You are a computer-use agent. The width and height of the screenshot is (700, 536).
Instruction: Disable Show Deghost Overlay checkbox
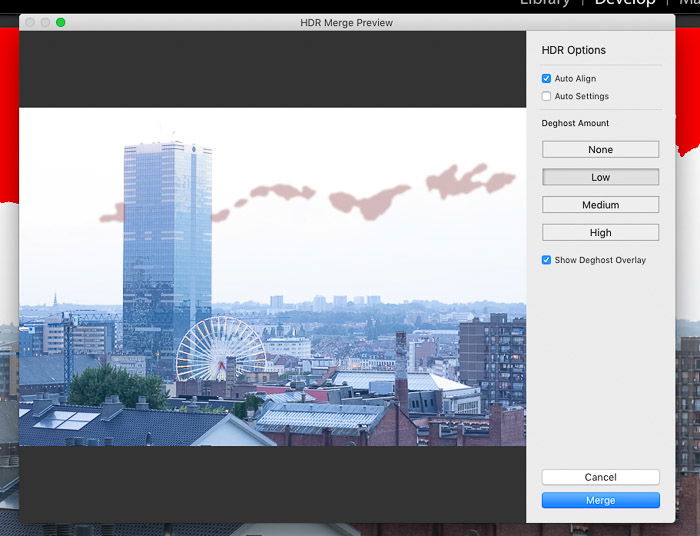click(x=546, y=260)
